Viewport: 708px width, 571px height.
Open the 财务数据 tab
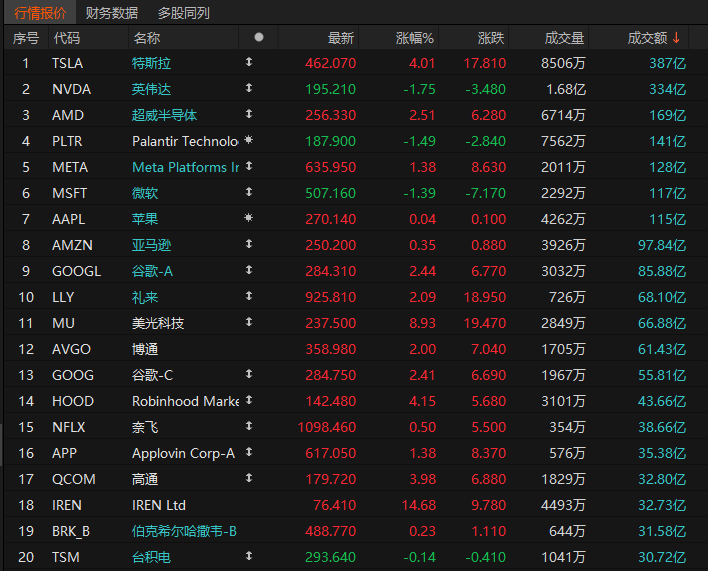112,13
